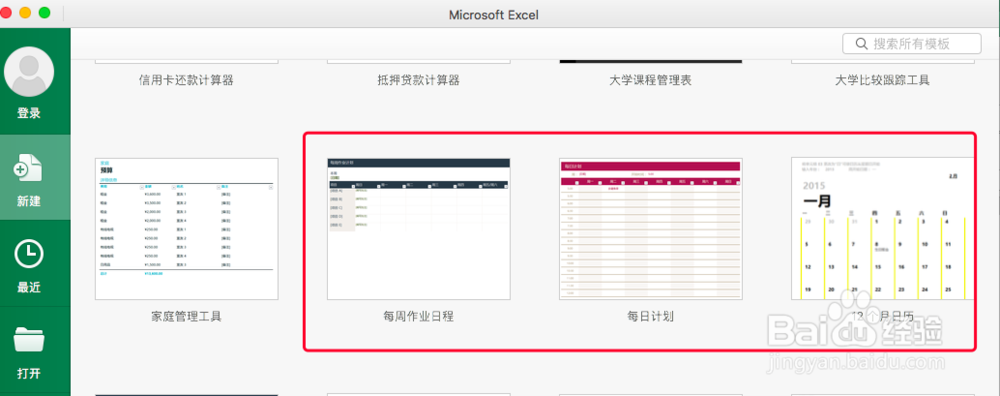The image size is (1000, 396).
Task: Minimize window with yellow button
Action: [25, 13]
